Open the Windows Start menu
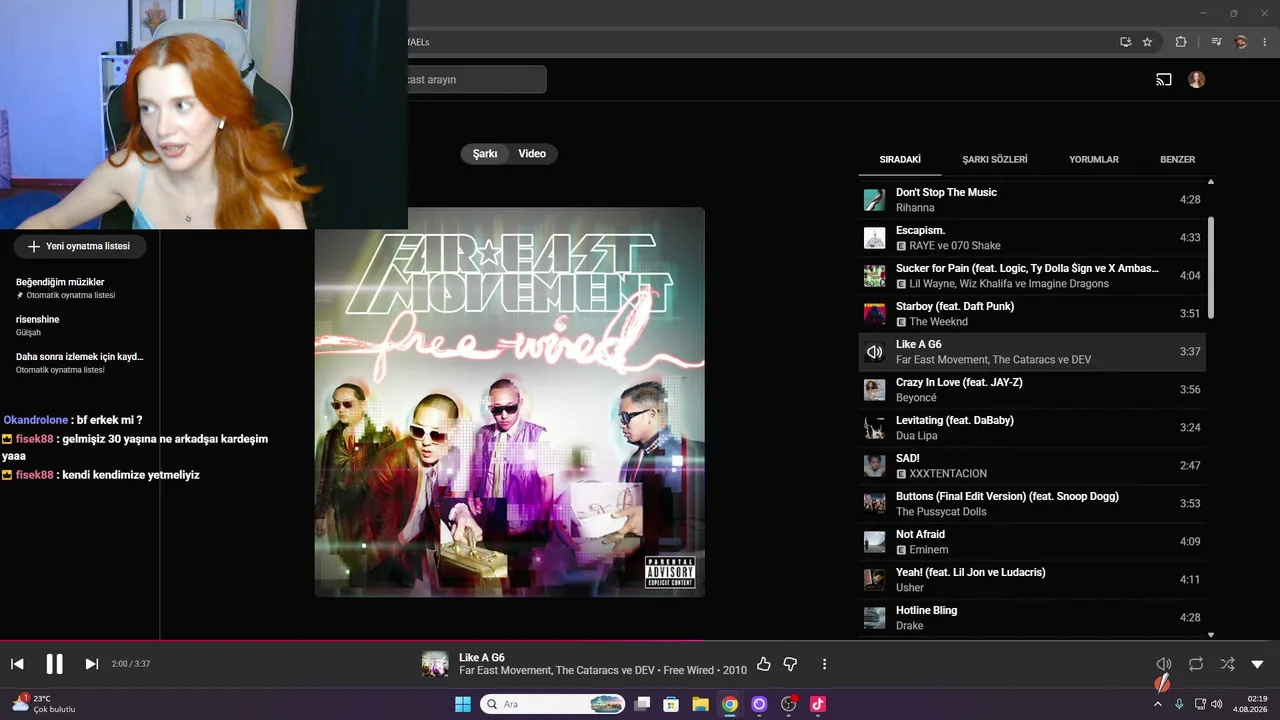 pyautogui.click(x=463, y=704)
